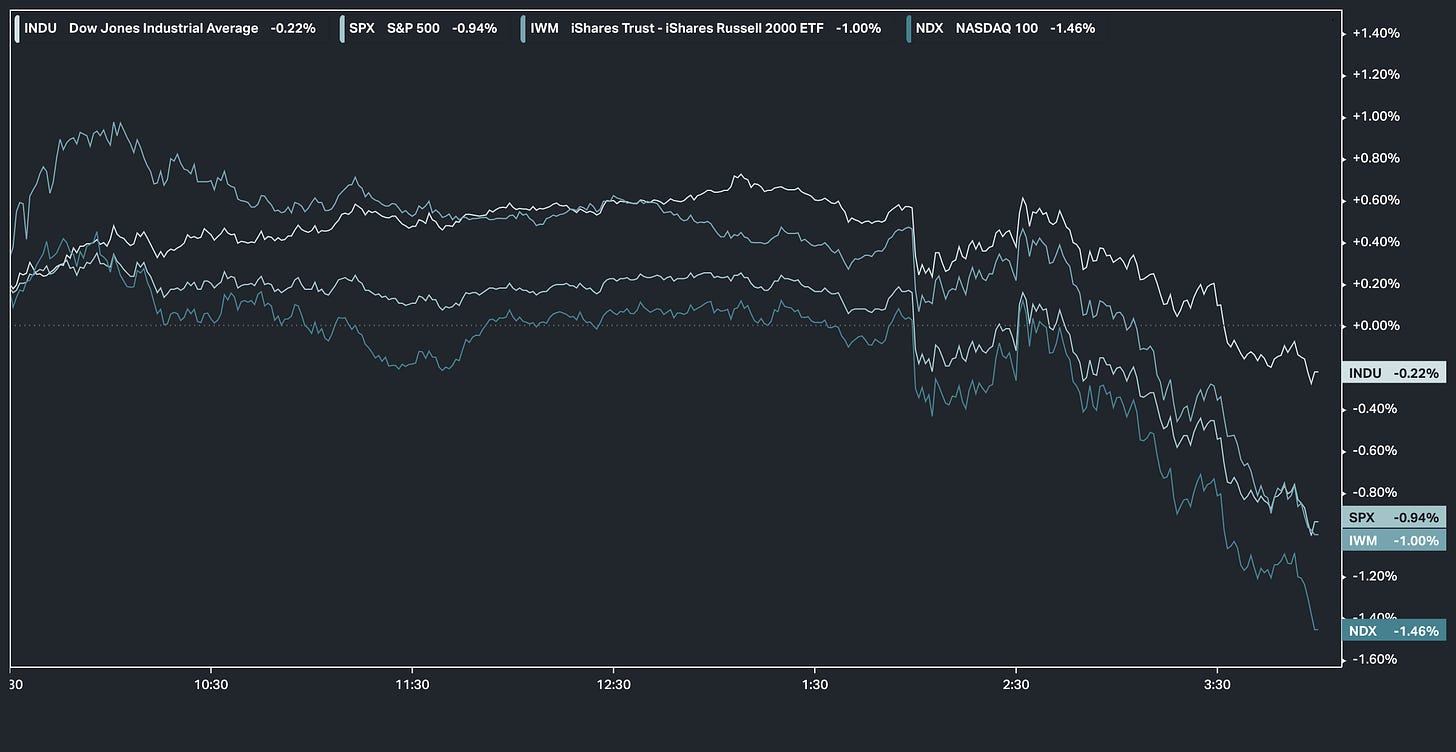
Task: Click the NDX -1.46% end-of-line label
Action: point(1393,631)
